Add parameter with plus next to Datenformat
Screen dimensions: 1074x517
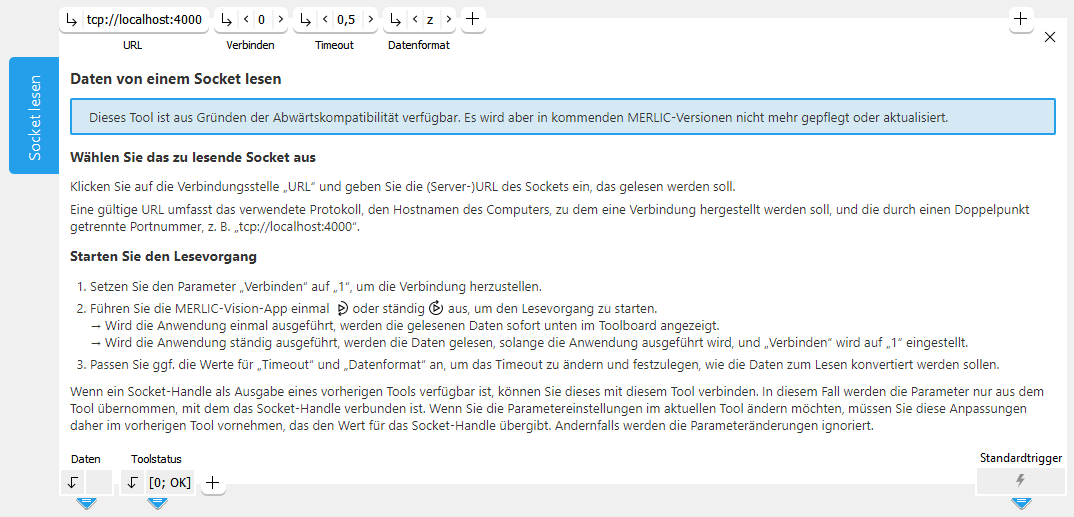(473, 19)
